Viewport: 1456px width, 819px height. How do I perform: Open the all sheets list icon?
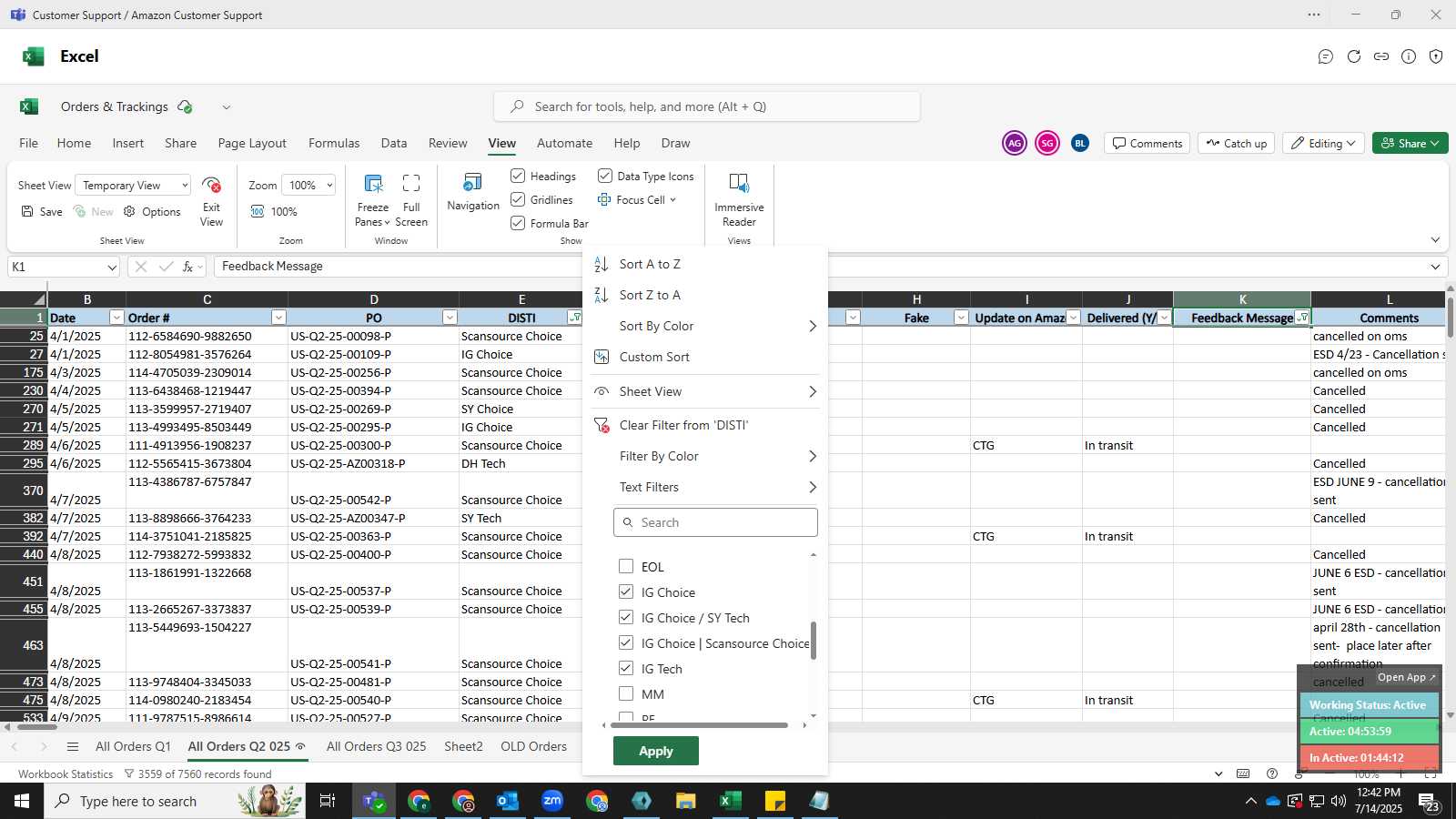tap(73, 746)
